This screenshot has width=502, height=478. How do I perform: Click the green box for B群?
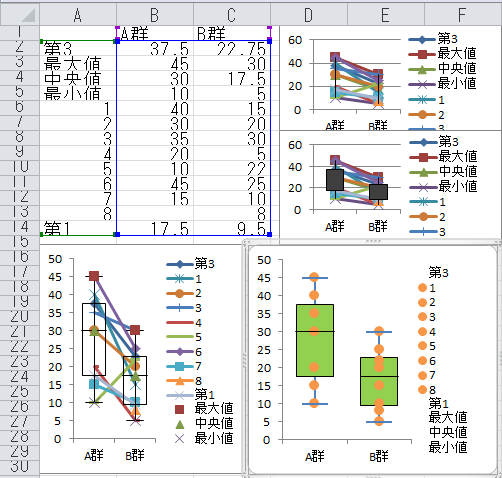click(x=379, y=381)
